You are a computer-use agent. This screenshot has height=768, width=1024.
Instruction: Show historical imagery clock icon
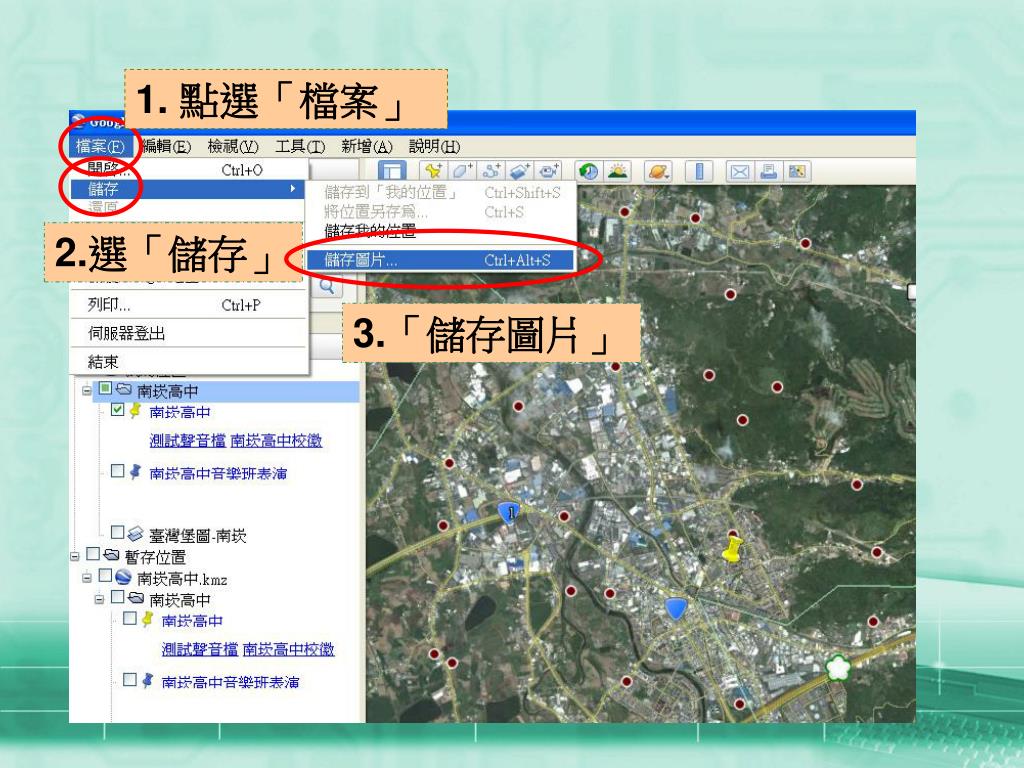tap(589, 171)
